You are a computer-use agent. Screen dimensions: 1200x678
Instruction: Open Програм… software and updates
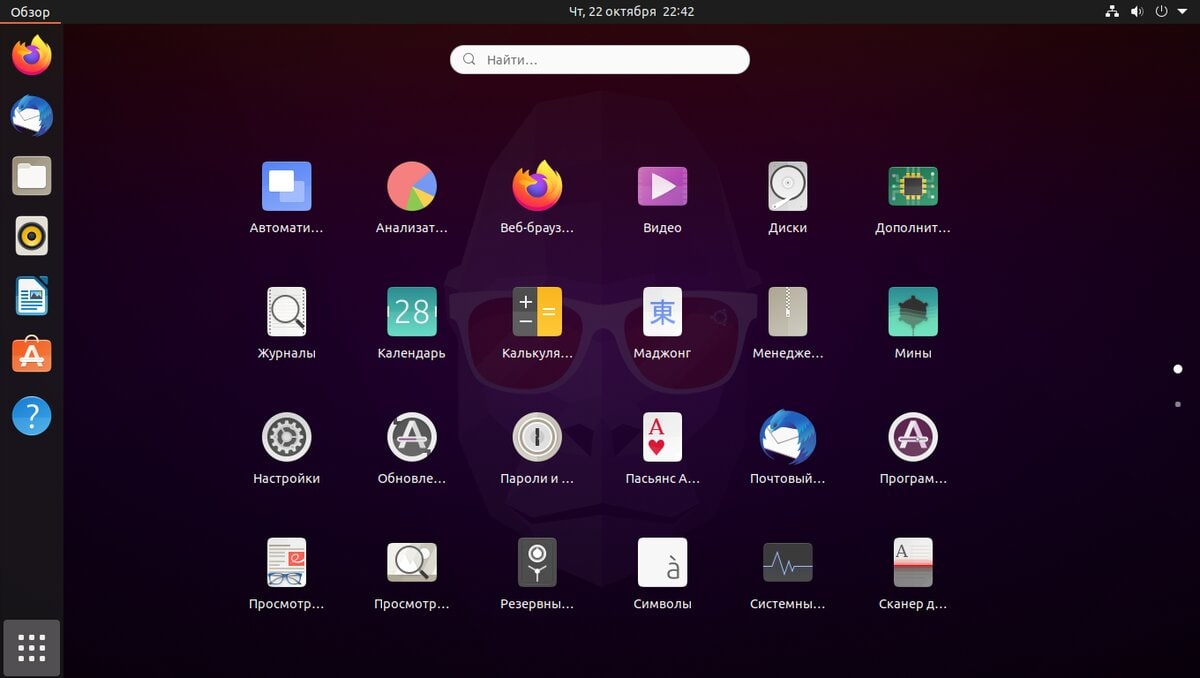(912, 437)
